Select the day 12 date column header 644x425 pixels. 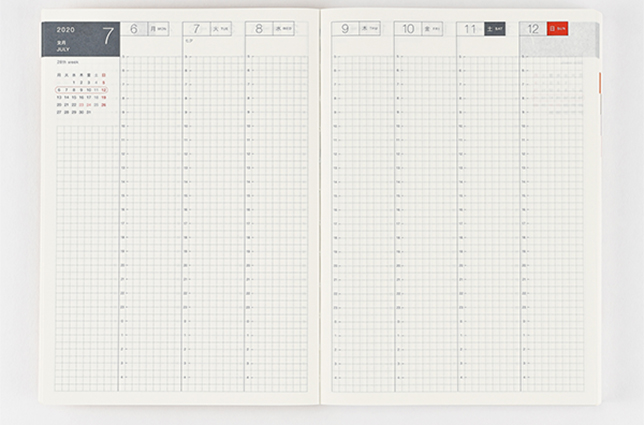pyautogui.click(x=533, y=29)
